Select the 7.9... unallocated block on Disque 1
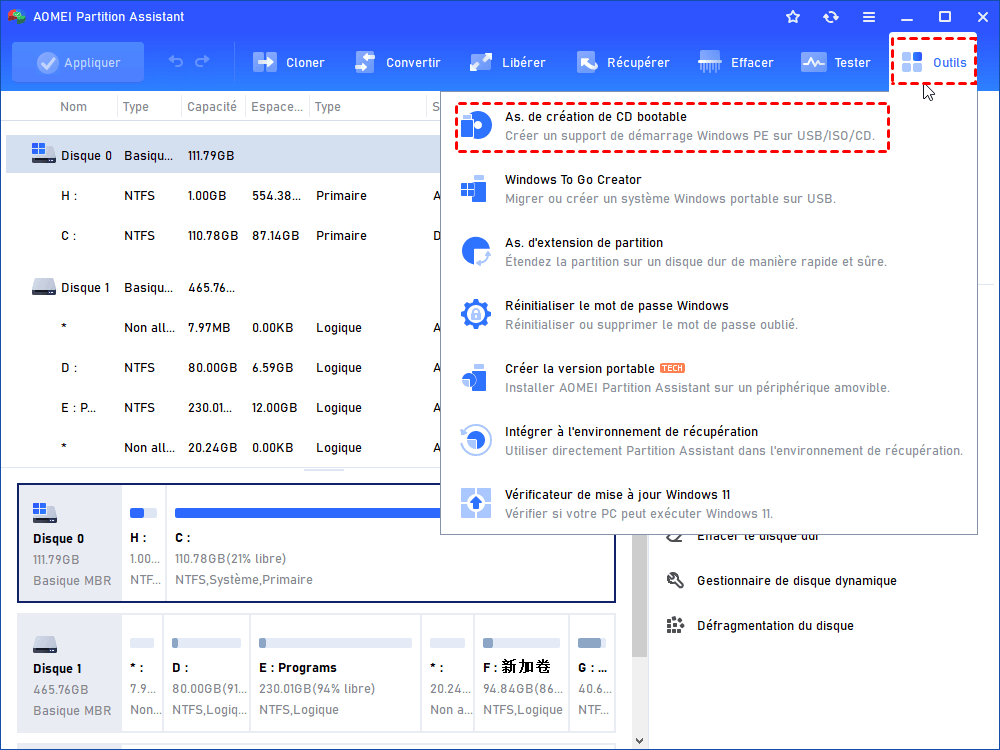 click(142, 673)
